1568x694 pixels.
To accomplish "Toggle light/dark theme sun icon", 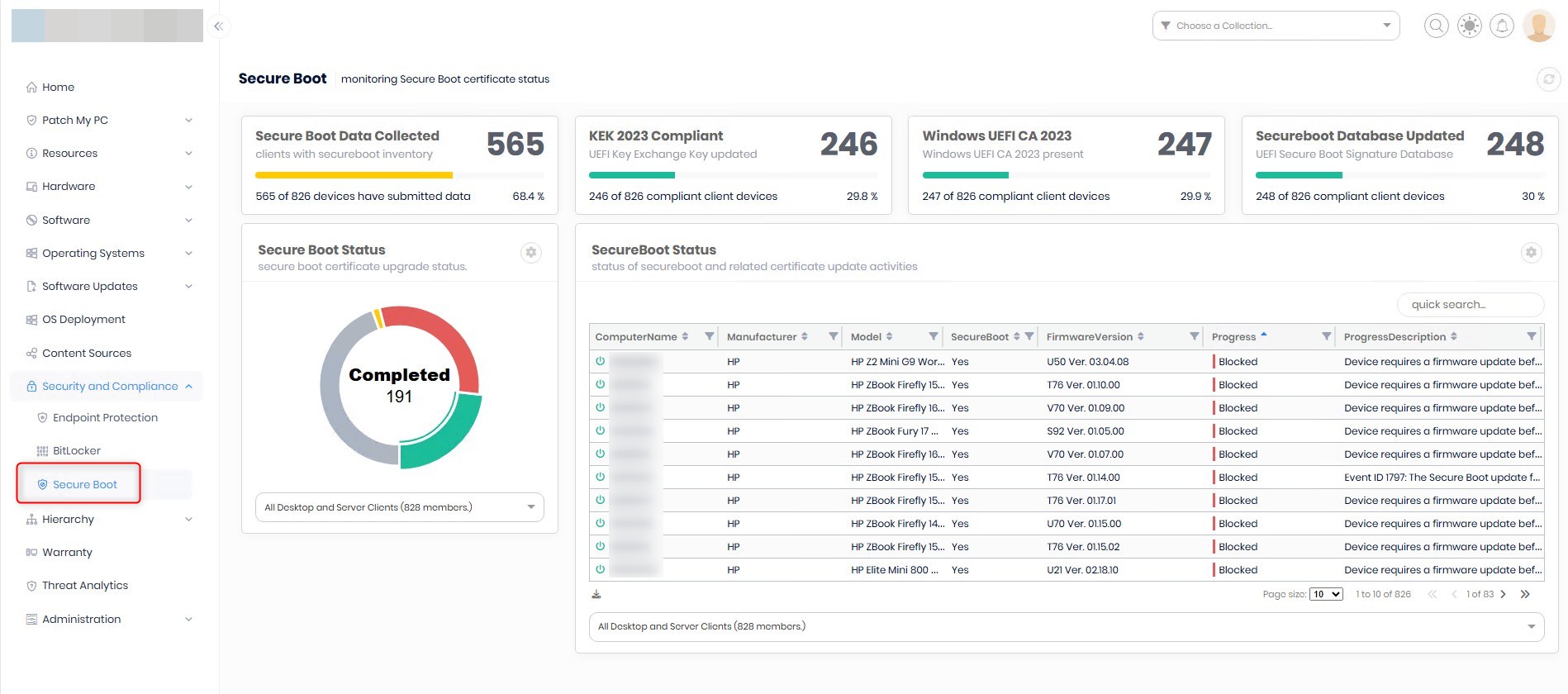I will pos(1469,26).
